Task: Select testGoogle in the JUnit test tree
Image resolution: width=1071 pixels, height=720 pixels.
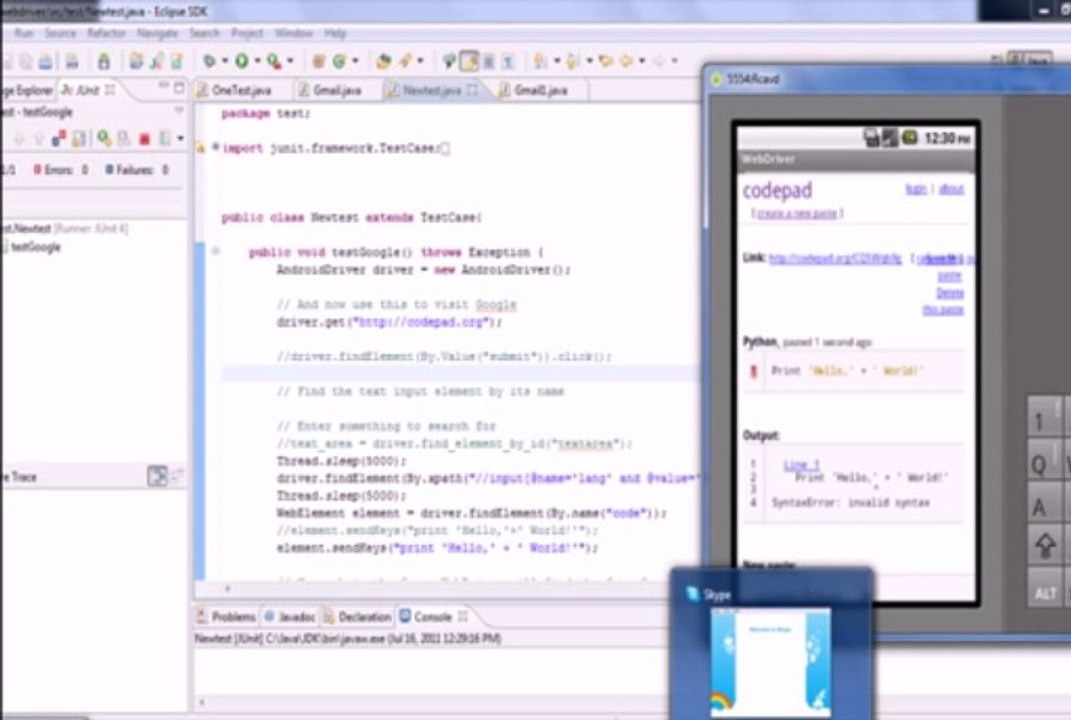Action: point(36,247)
